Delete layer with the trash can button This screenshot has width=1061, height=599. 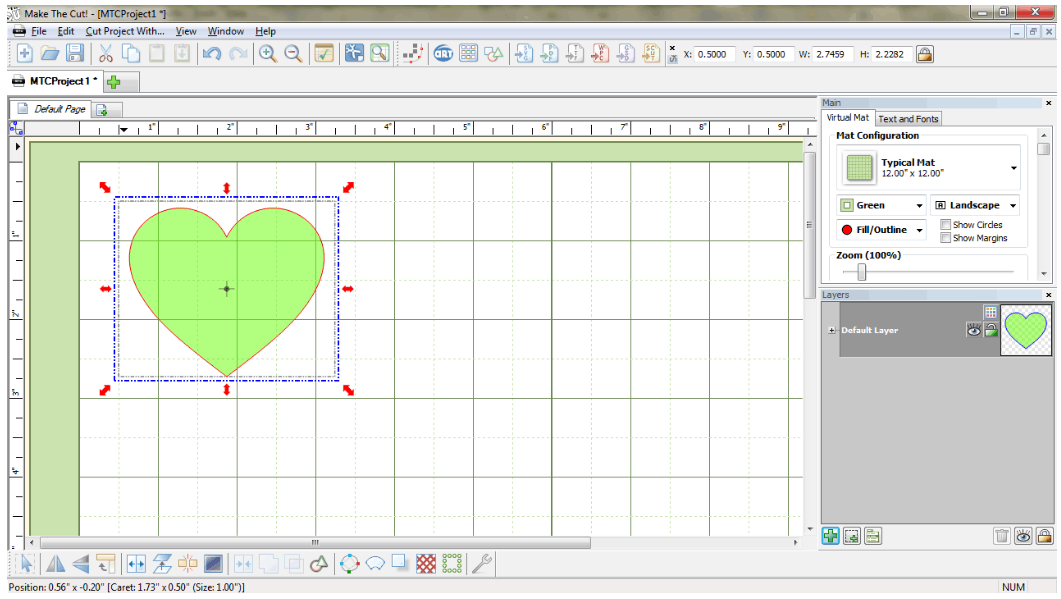pyautogui.click(x=1001, y=537)
